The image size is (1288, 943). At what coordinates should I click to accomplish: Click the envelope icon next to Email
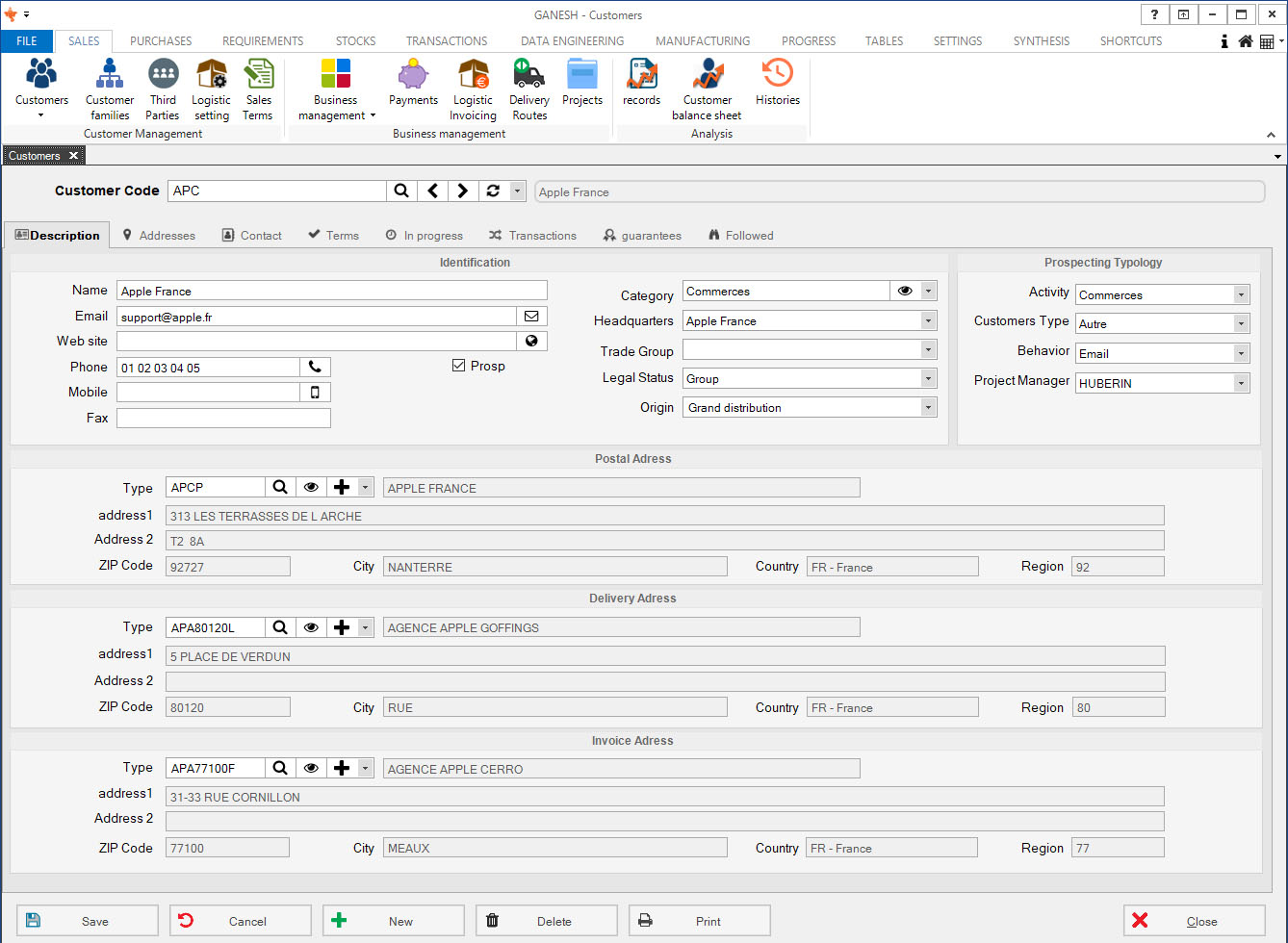click(531, 316)
